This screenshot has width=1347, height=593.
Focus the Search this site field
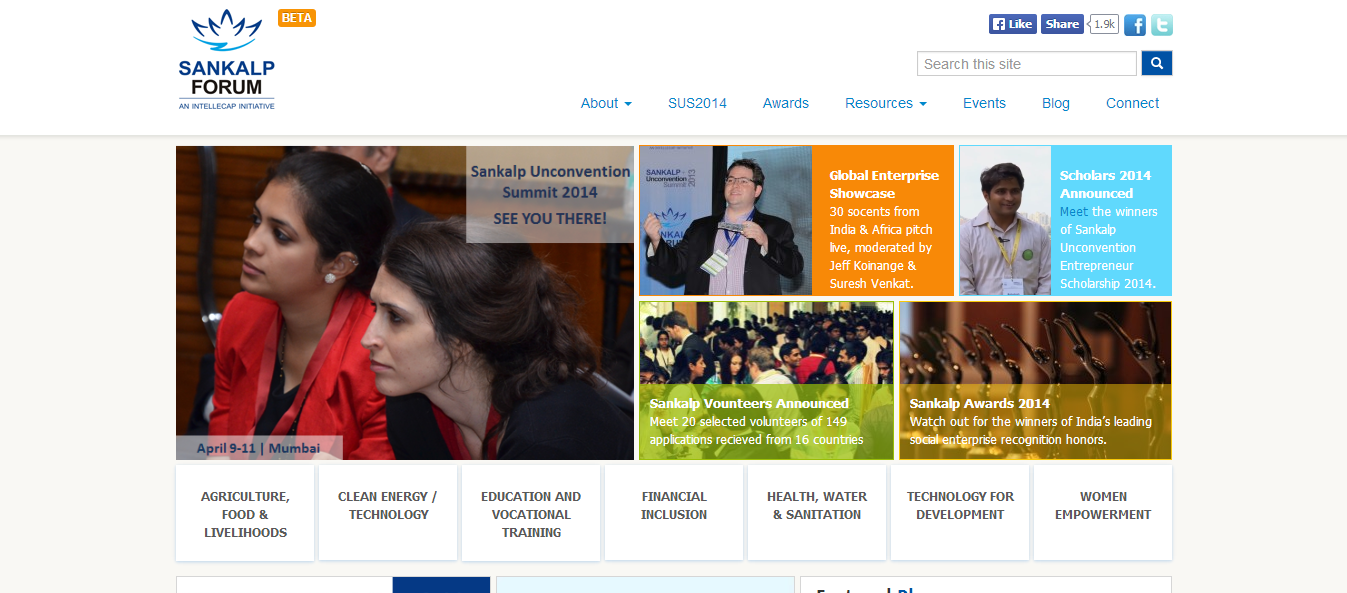[1027, 64]
